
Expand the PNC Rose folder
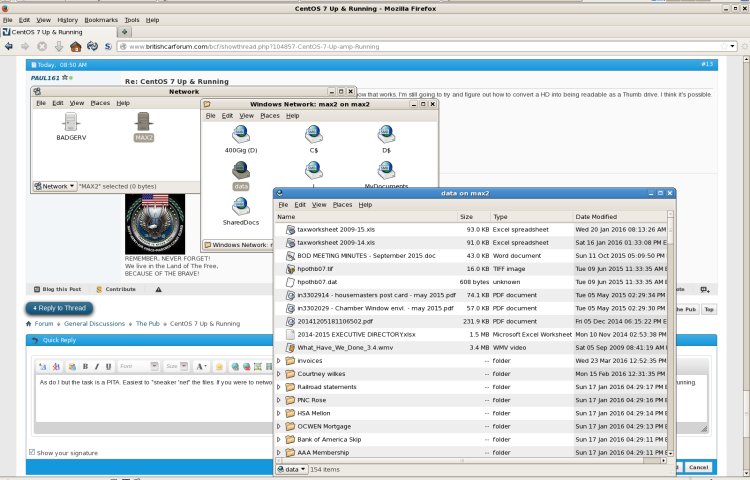click(x=279, y=400)
